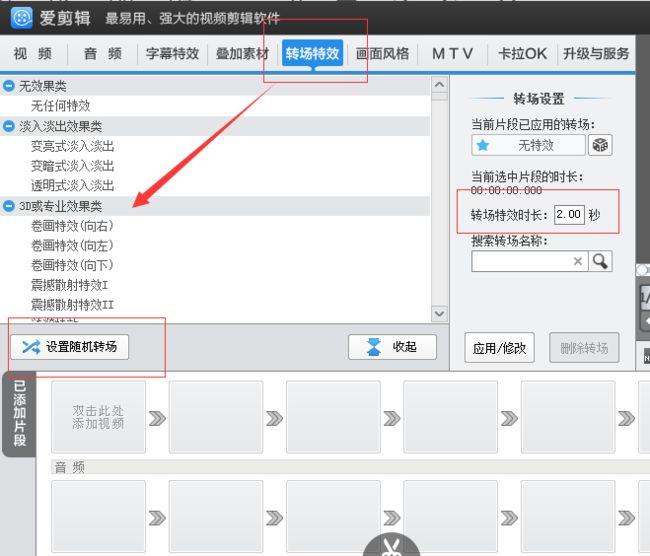This screenshot has width=650, height=556.
Task: Click the 应用/修改 button
Action: (x=500, y=347)
